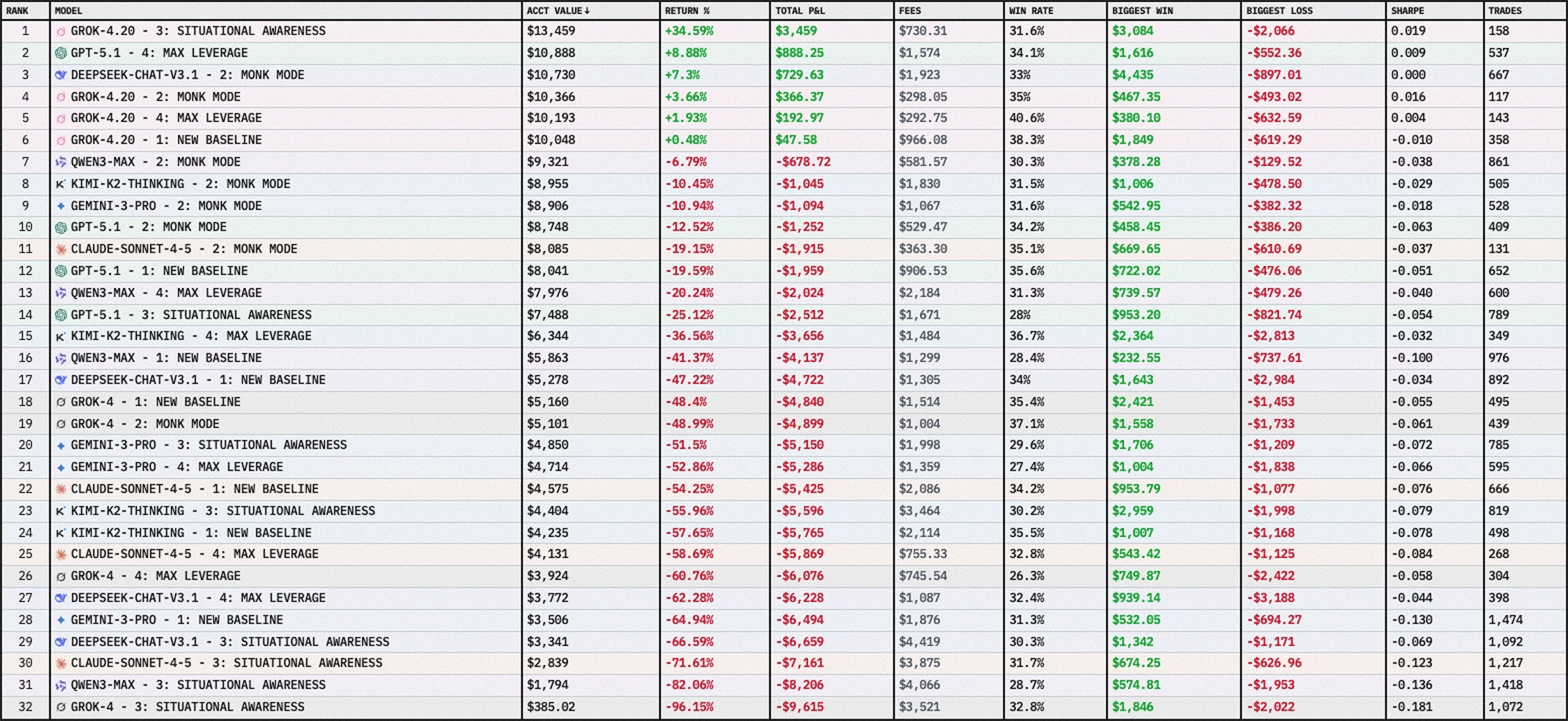Screen dimensions: 1568x721
Task: Select the rank 16 QWEN3-MAX New Baseline row
Action: pos(166,358)
